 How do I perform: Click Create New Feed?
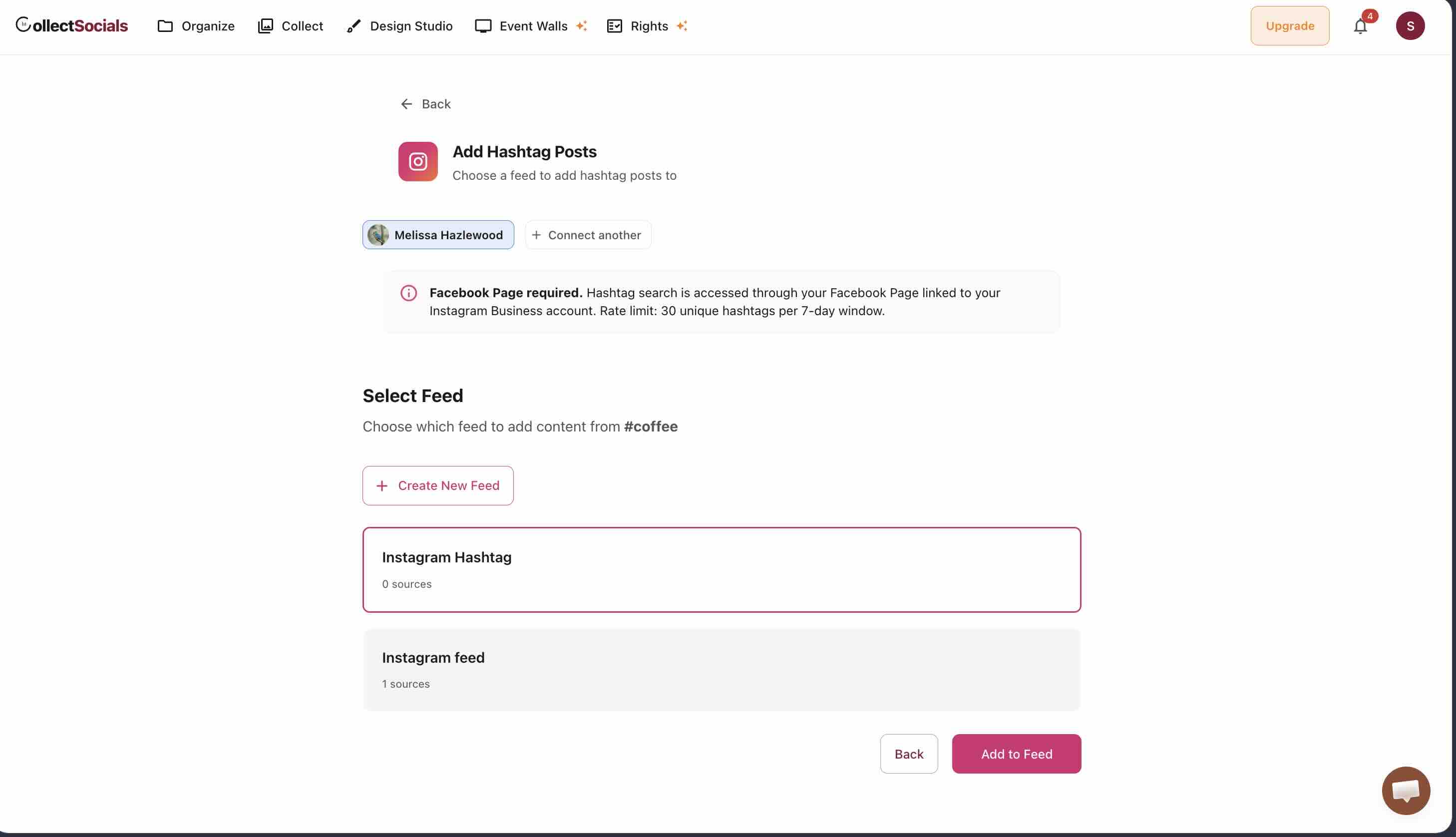pyautogui.click(x=438, y=485)
